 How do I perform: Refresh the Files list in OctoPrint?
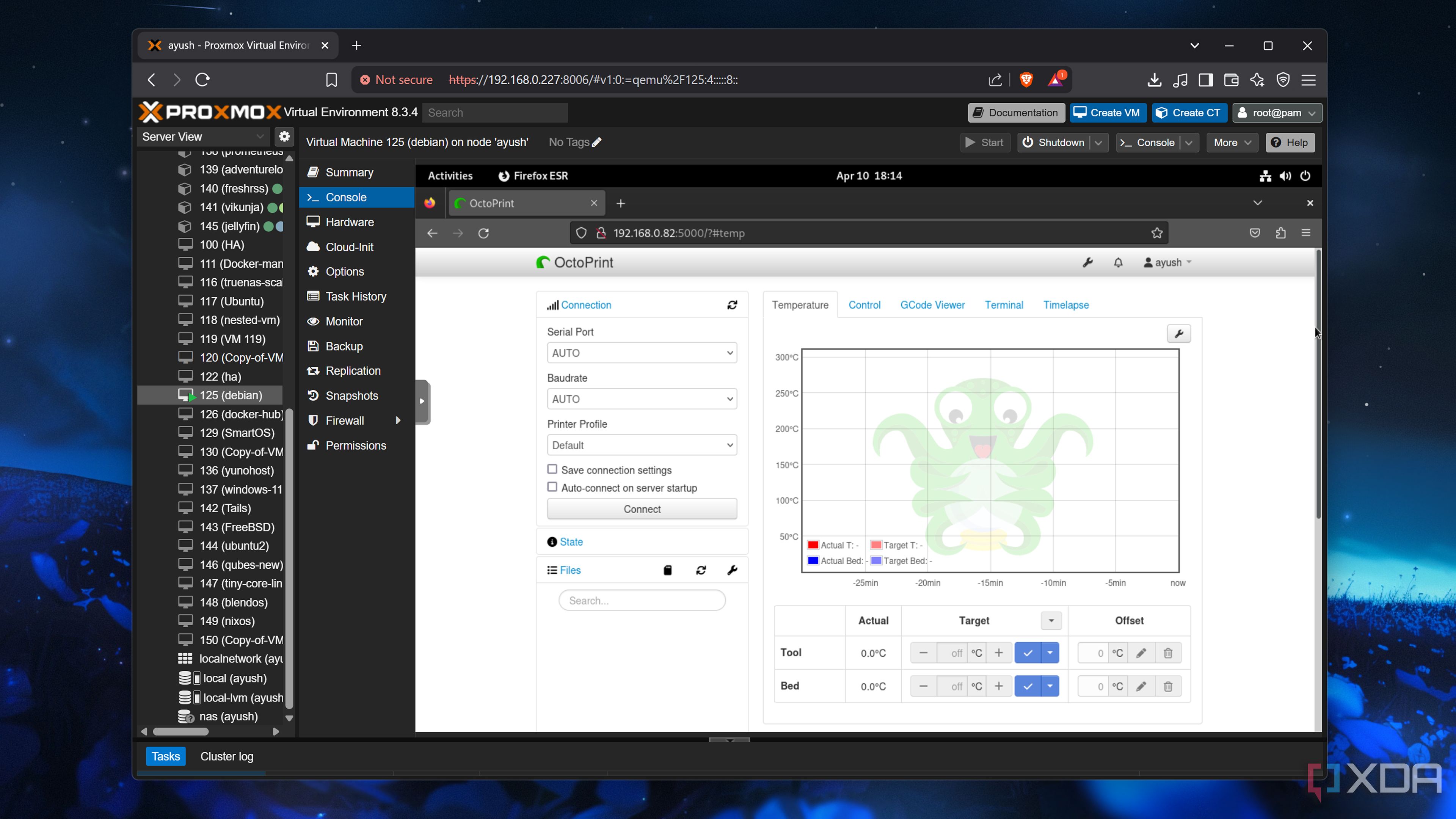(x=701, y=570)
